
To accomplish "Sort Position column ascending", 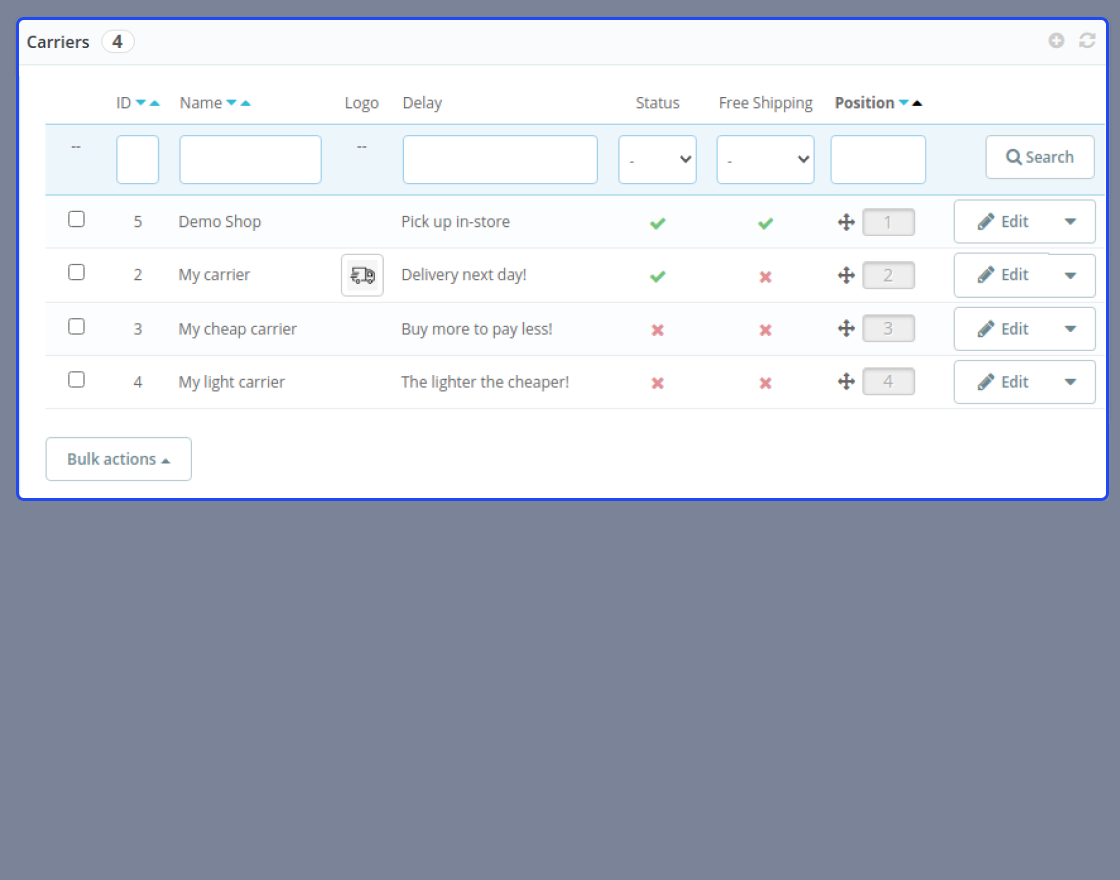I will 917,103.
